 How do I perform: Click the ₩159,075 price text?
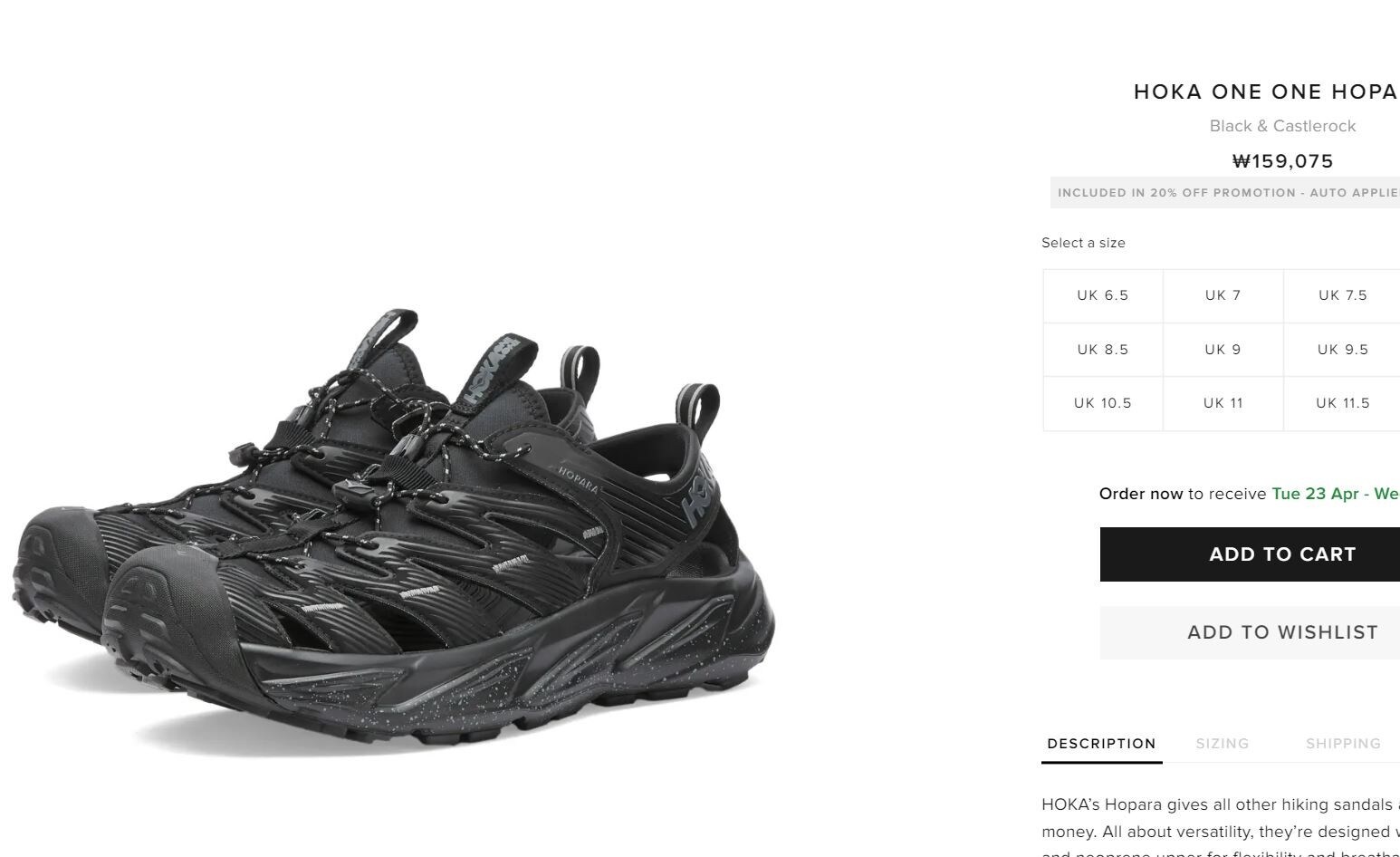click(1282, 161)
